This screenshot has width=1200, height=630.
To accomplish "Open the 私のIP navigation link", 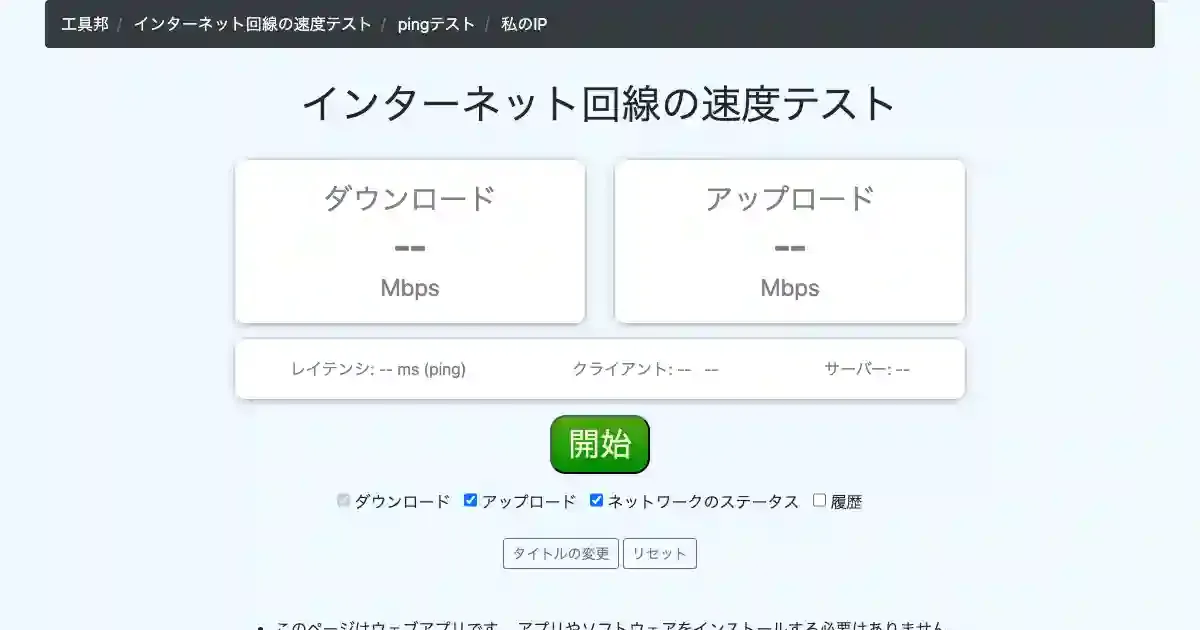I will coord(524,24).
